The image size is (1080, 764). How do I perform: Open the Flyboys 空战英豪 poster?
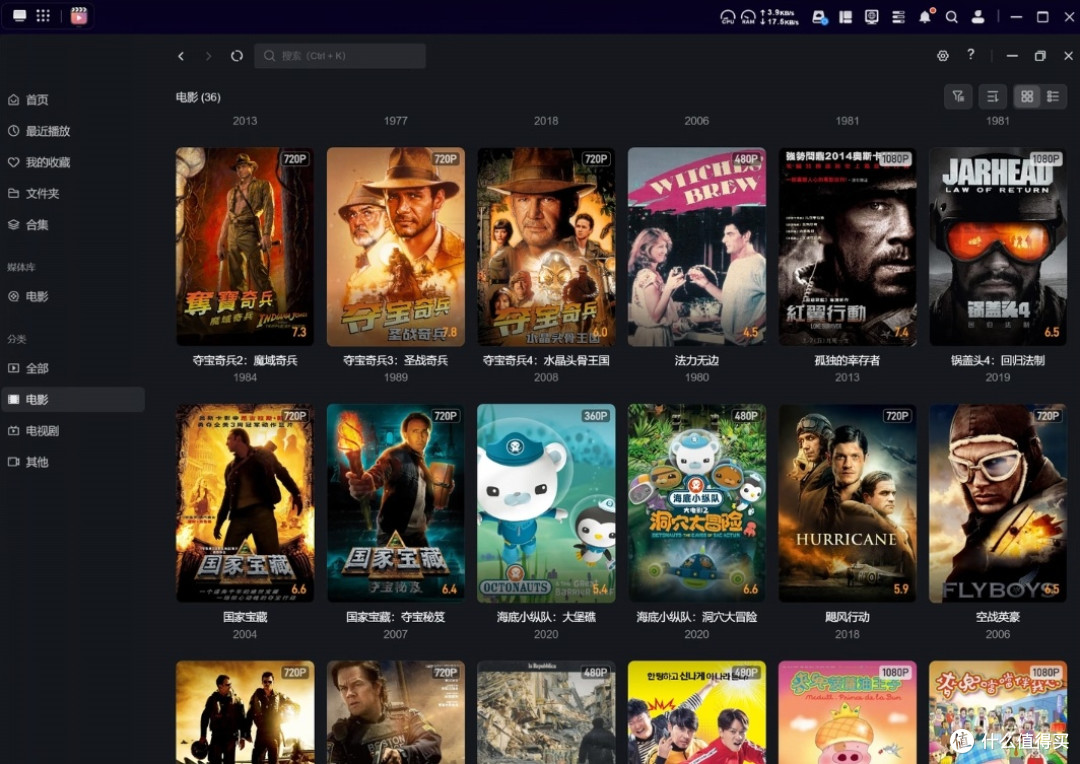998,503
